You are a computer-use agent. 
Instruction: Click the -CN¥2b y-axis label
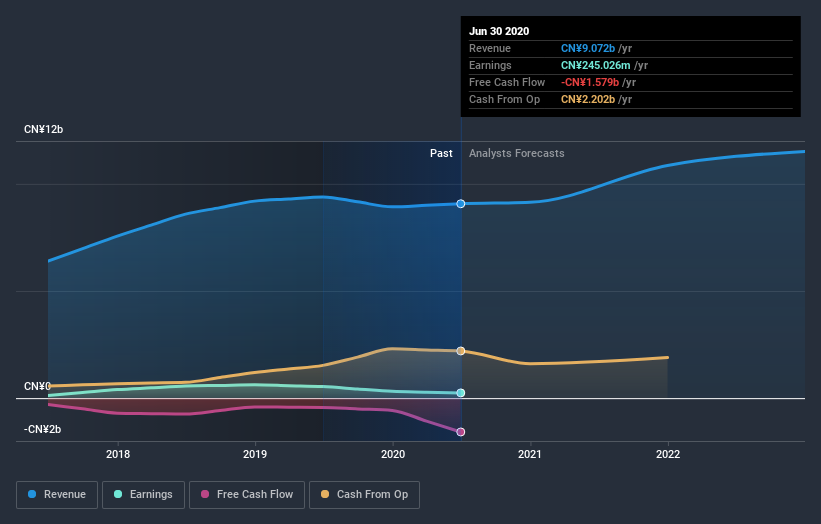[x=42, y=429]
